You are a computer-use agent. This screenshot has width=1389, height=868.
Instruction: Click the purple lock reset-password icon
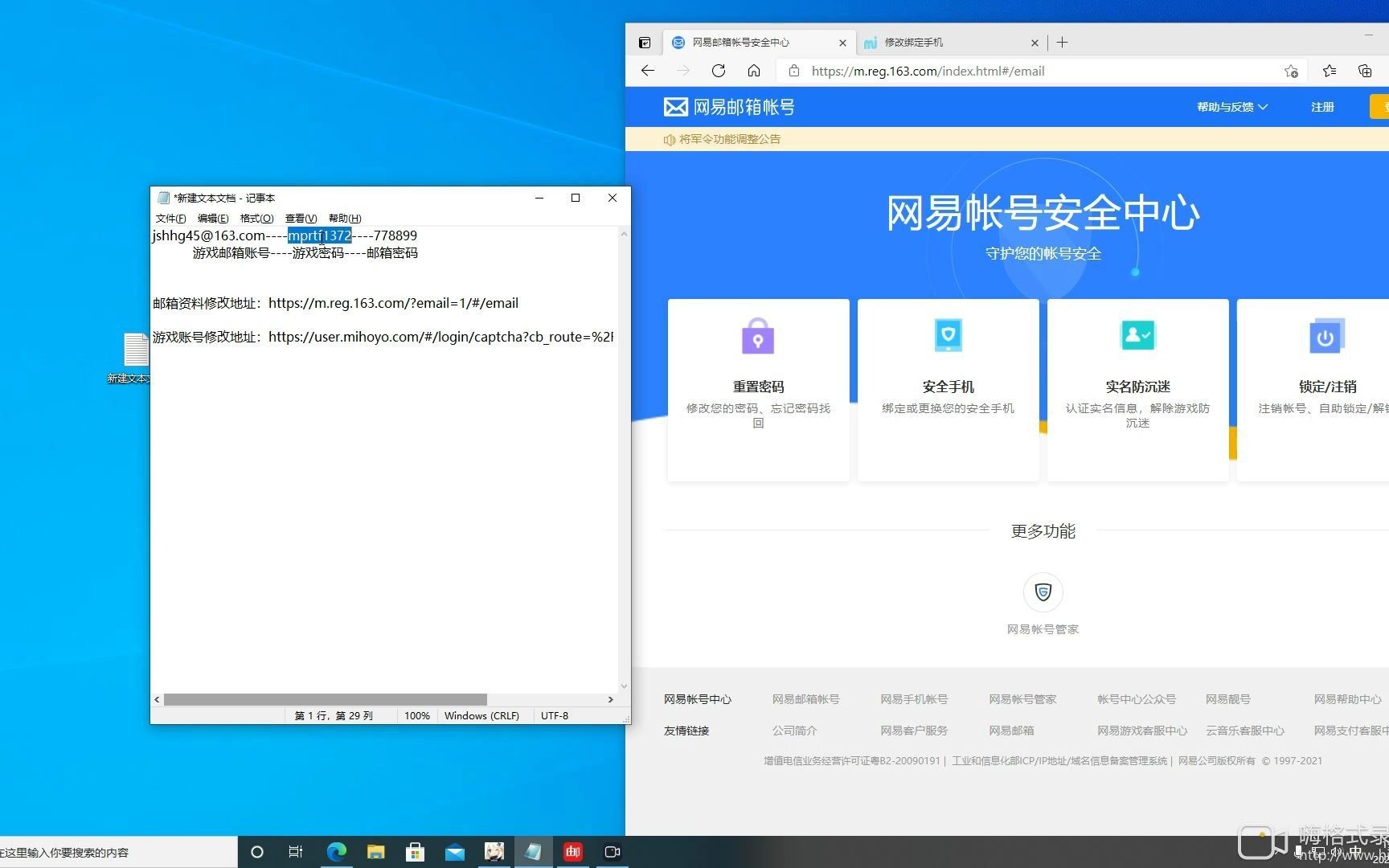[758, 336]
